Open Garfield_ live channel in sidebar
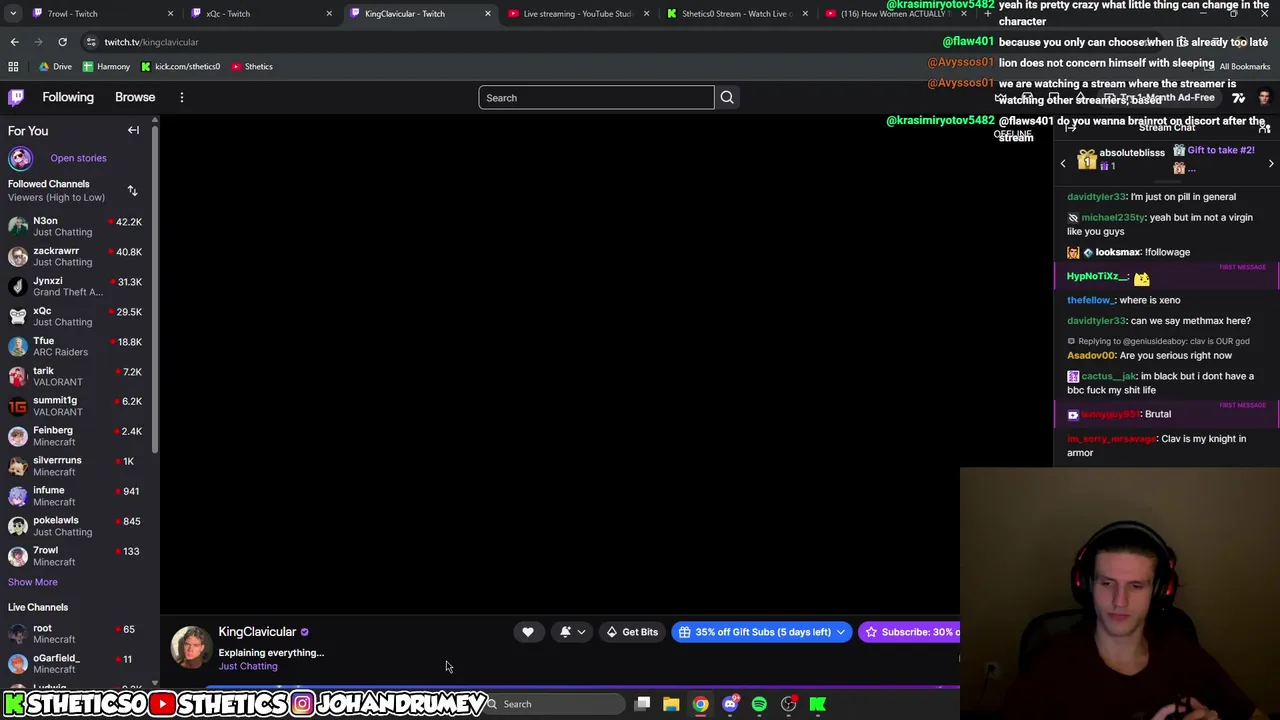1280x720 pixels. (76, 664)
